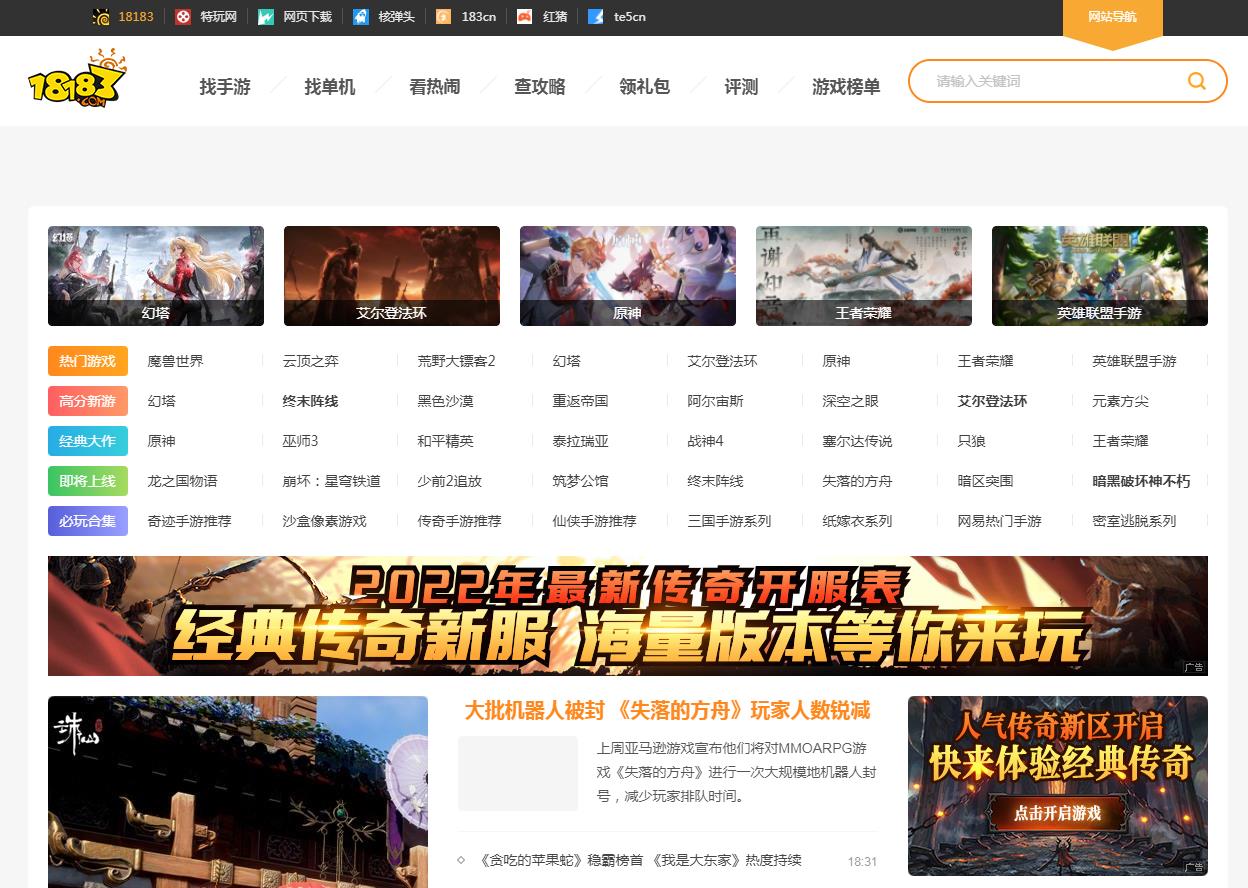Click the 183cn orange icon
Image resolution: width=1248 pixels, height=888 pixels.
coord(443,17)
